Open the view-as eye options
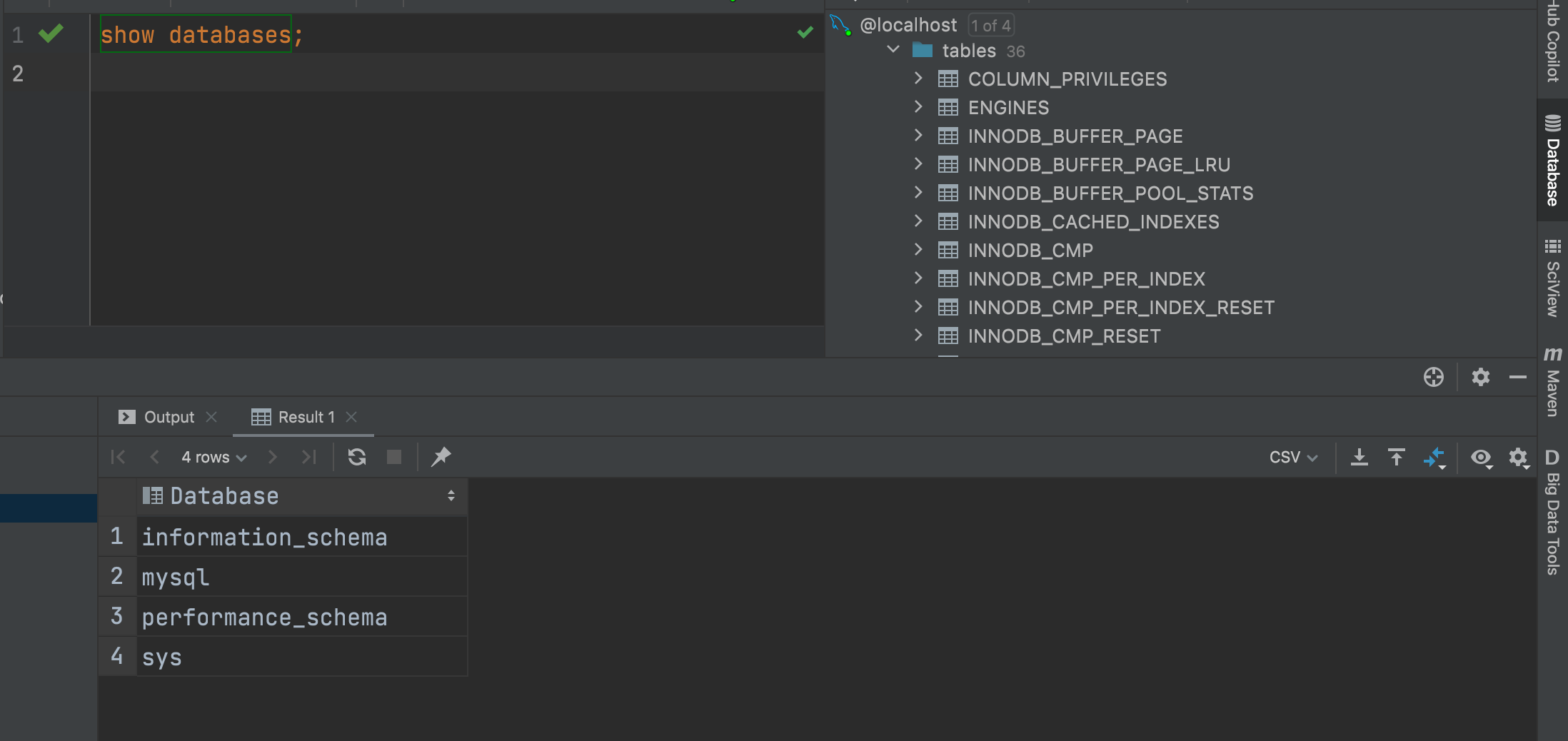 pos(1482,458)
